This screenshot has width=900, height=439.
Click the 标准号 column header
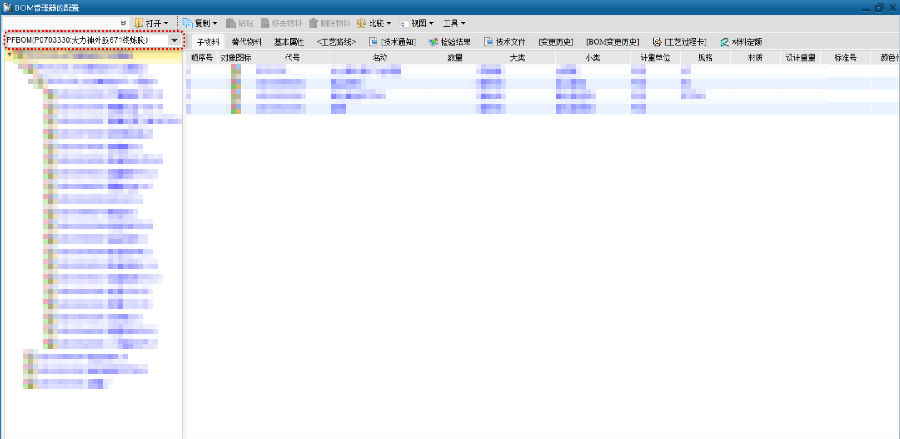[845, 57]
